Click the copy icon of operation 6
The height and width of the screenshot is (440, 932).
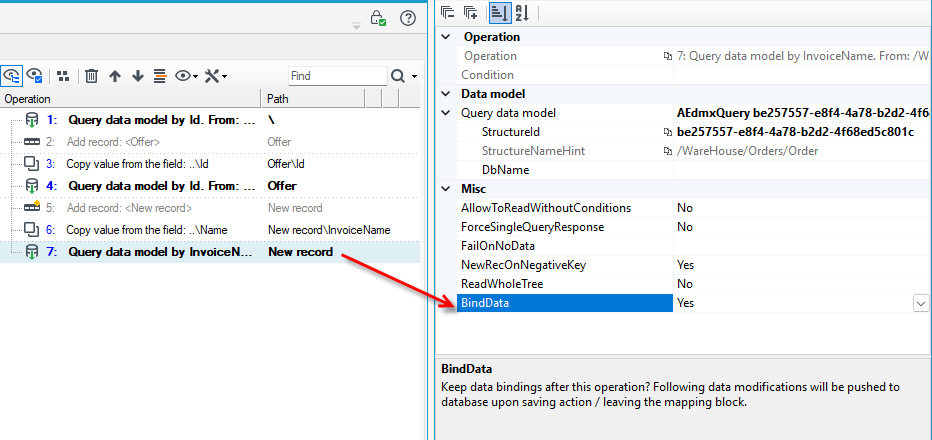(32, 230)
